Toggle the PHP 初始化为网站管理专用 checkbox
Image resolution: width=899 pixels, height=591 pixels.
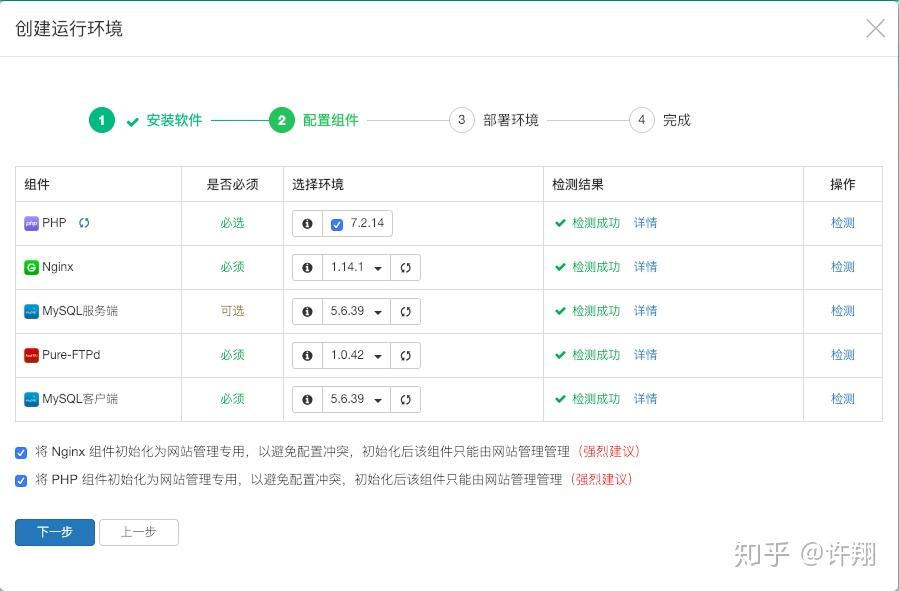pos(21,480)
